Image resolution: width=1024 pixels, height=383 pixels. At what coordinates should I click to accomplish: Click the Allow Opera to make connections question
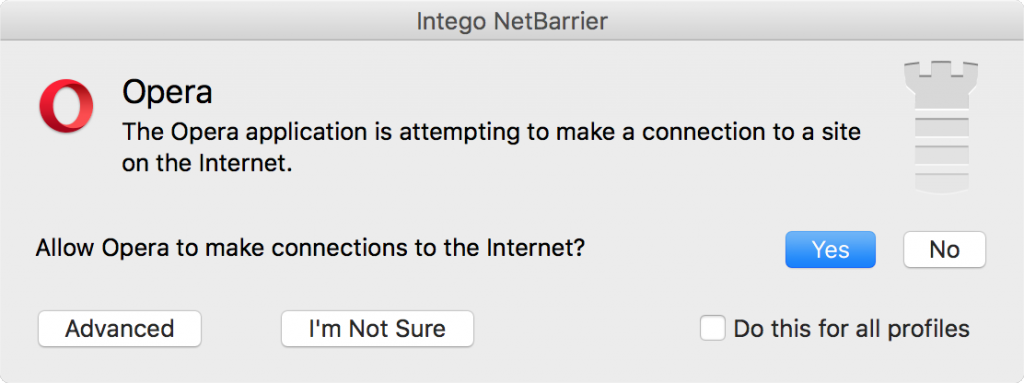click(310, 249)
